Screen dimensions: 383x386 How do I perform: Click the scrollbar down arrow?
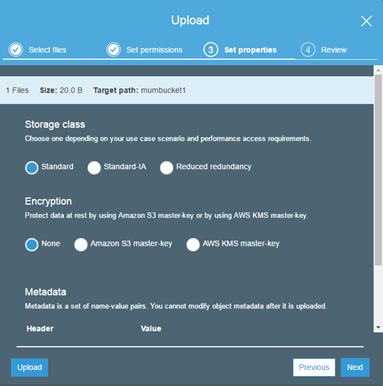coord(378,327)
